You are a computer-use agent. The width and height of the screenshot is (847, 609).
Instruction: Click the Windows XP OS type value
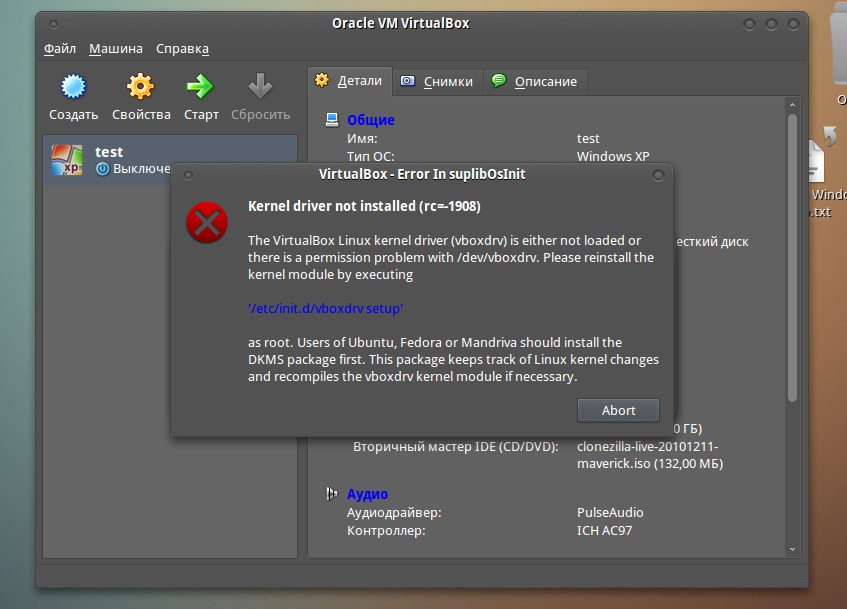click(x=613, y=156)
